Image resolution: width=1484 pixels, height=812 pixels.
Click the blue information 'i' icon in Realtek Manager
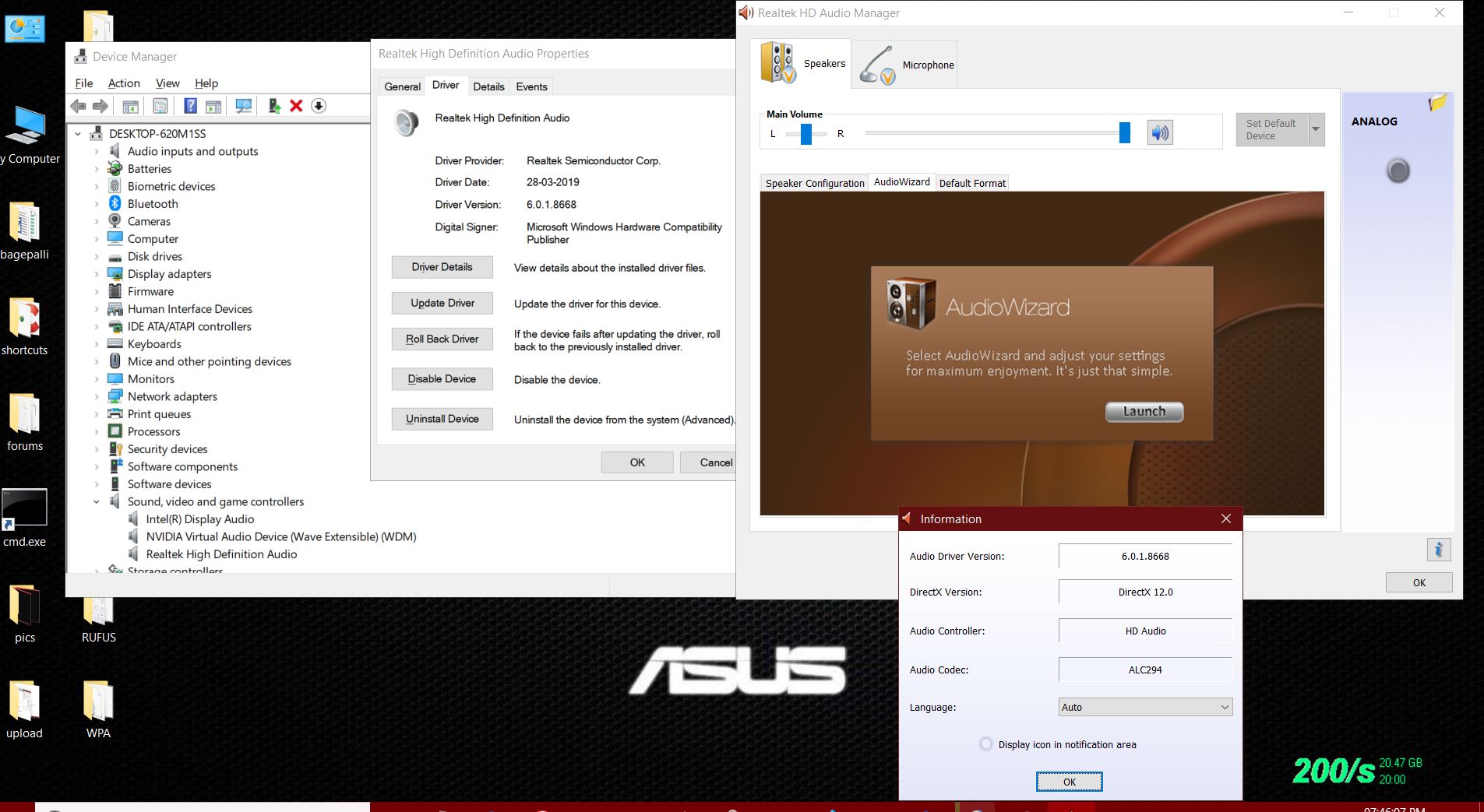click(x=1439, y=550)
